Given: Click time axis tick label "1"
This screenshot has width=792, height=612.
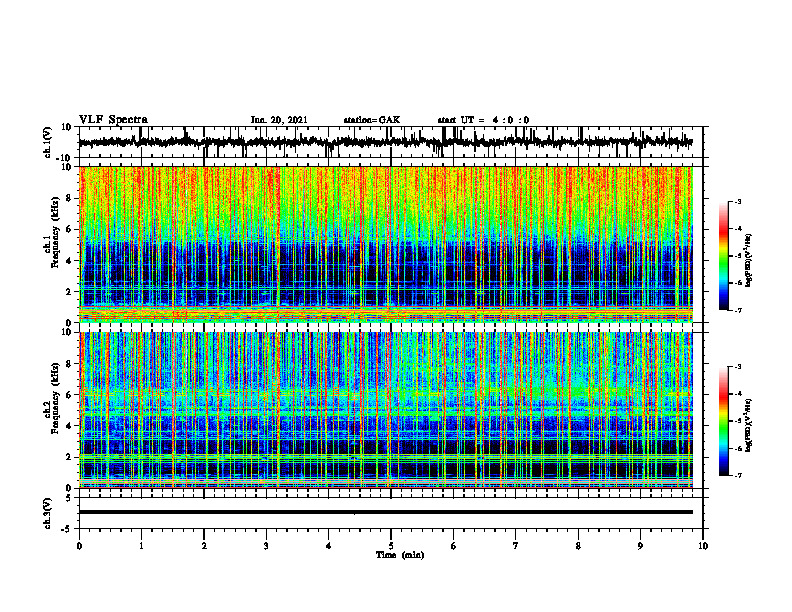Looking at the screenshot, I should (141, 546).
